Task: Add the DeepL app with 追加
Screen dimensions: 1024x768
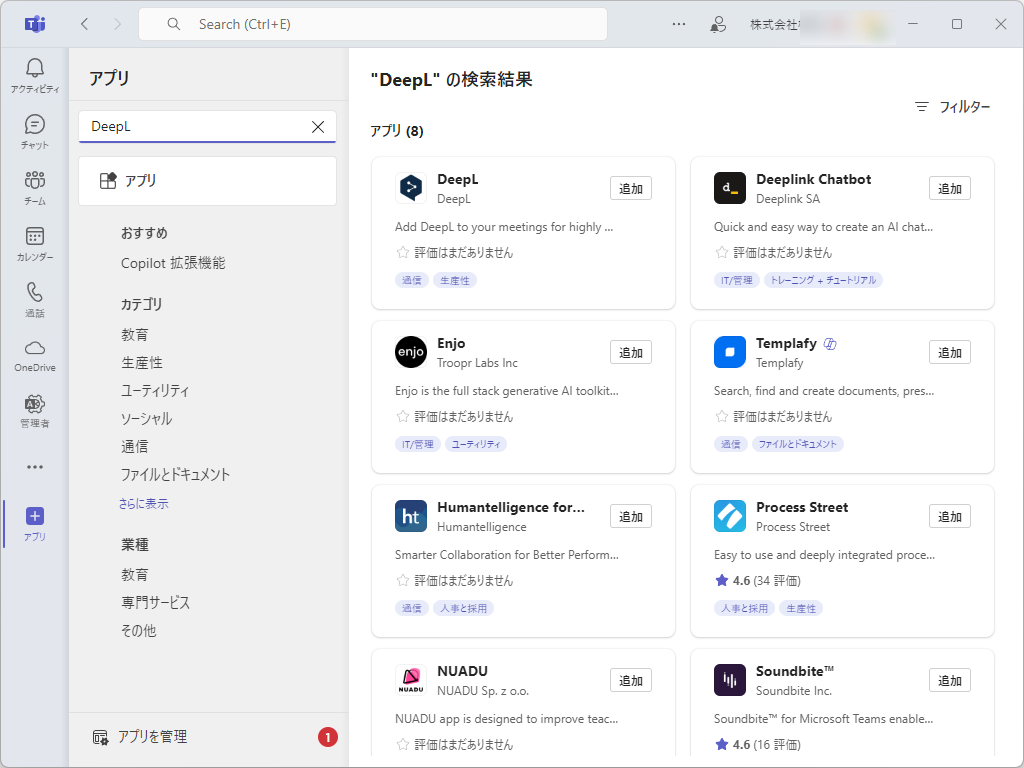Action: coord(630,188)
